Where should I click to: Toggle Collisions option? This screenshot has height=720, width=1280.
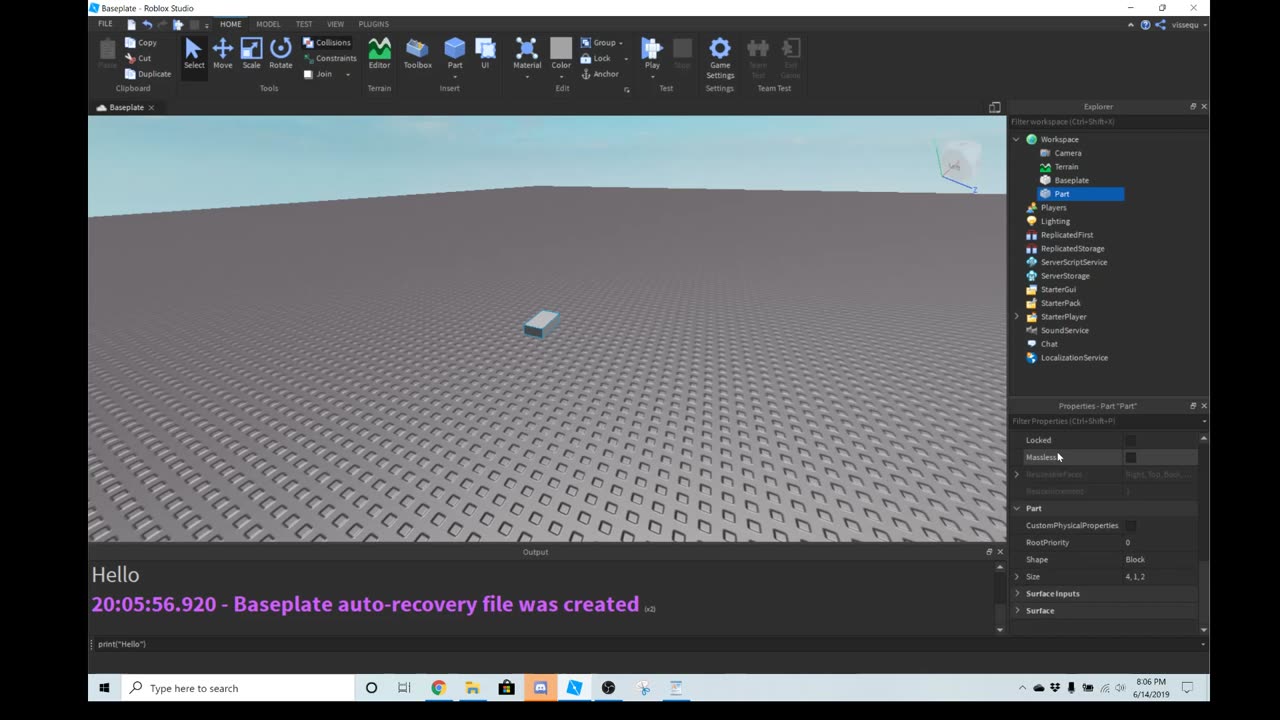327,43
